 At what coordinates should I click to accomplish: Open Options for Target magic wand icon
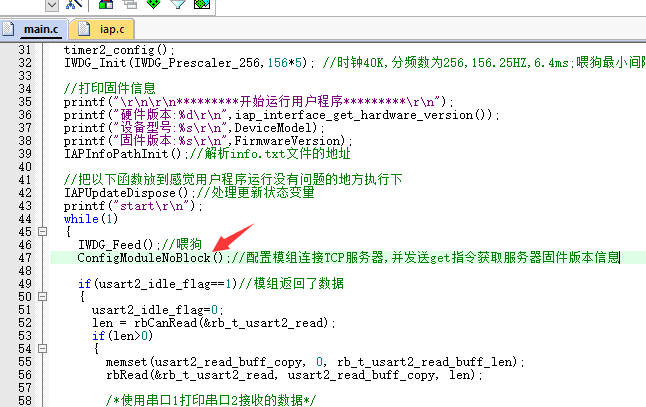75,4
